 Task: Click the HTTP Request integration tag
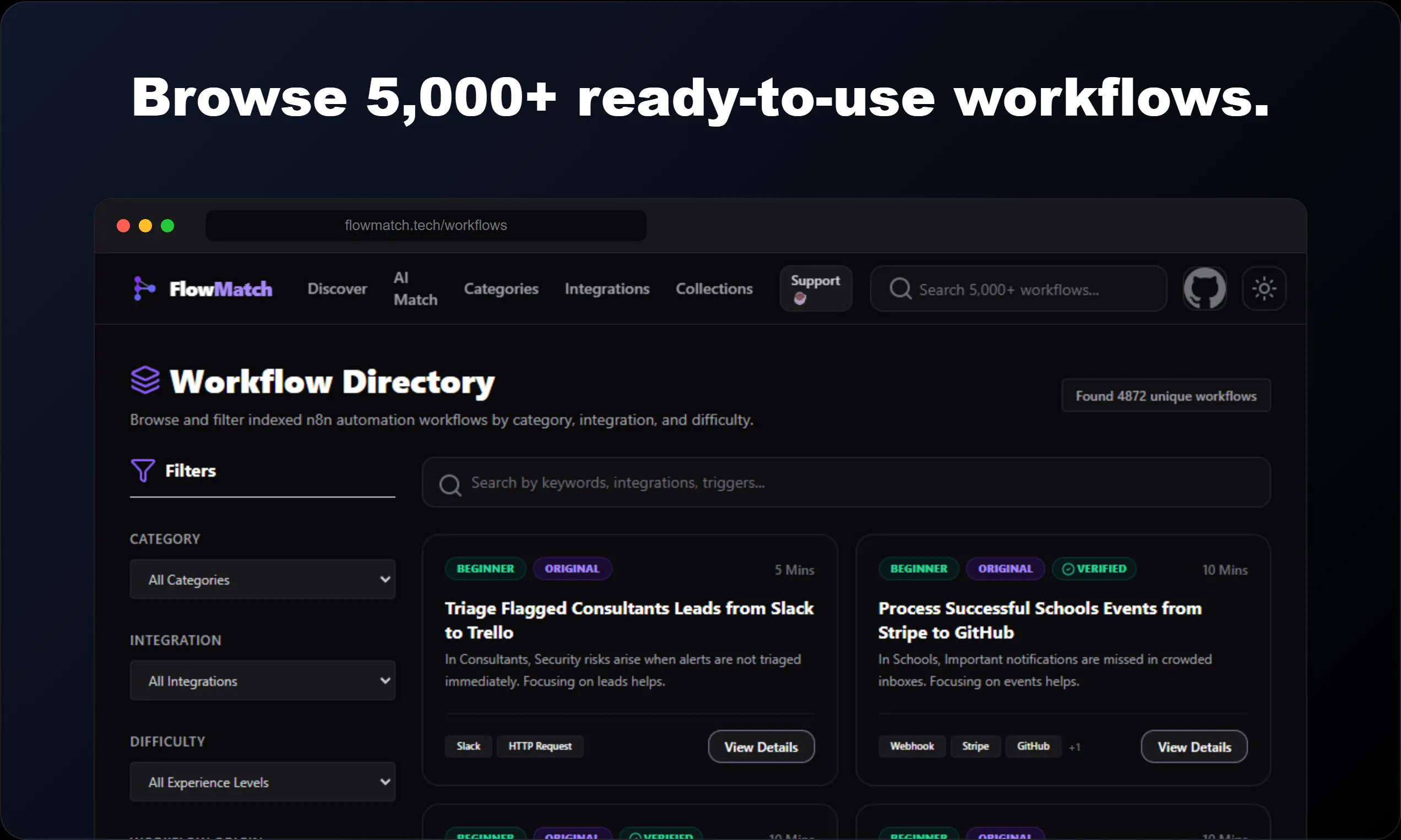[x=540, y=746]
